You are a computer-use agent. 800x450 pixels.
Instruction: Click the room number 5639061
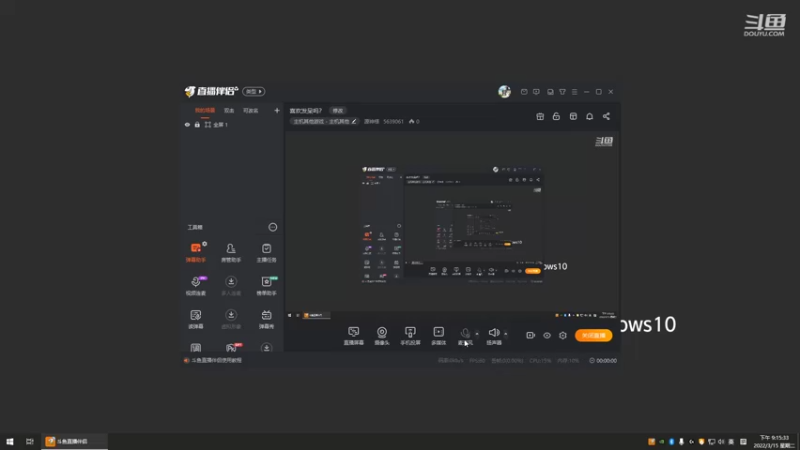(x=393, y=121)
